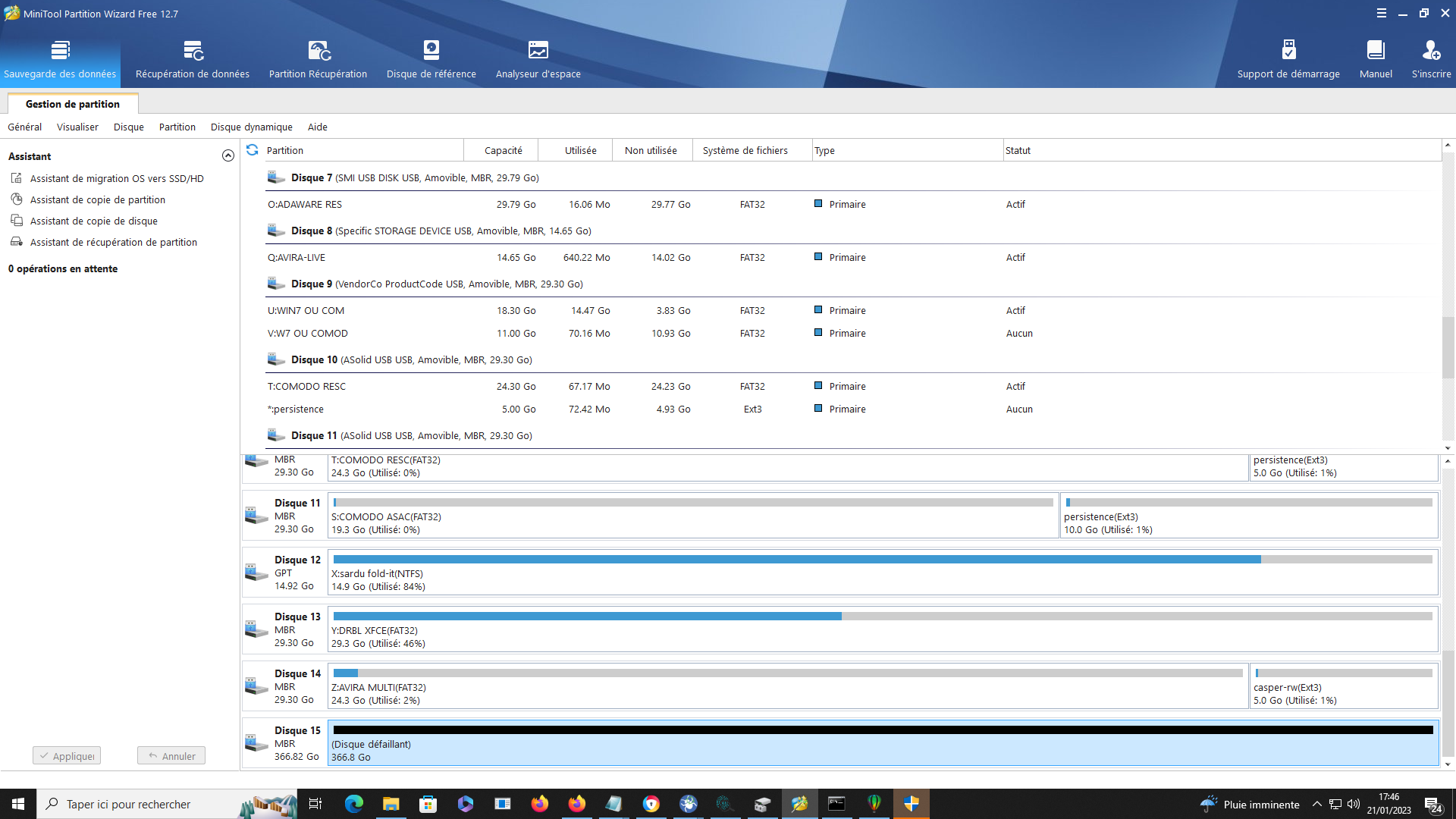Screen dimensions: 1456x819
Task: Open Support de démarrage builder
Action: [x=1288, y=59]
